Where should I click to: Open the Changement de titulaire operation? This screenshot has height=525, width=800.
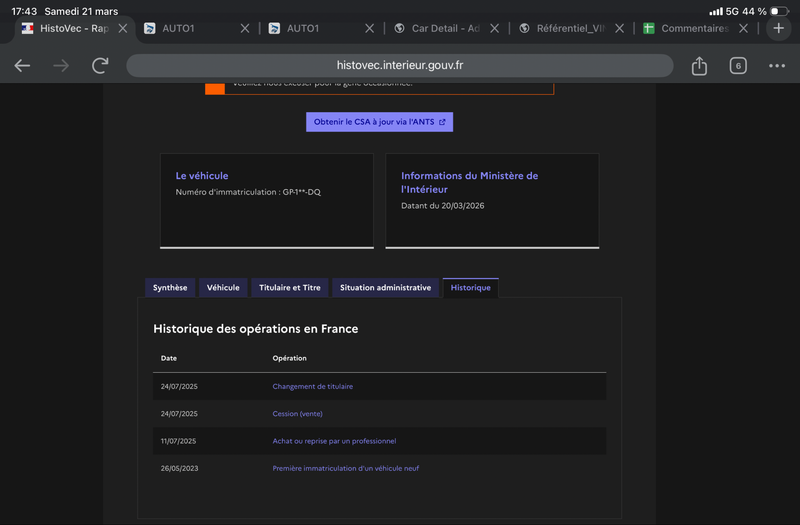tap(312, 386)
